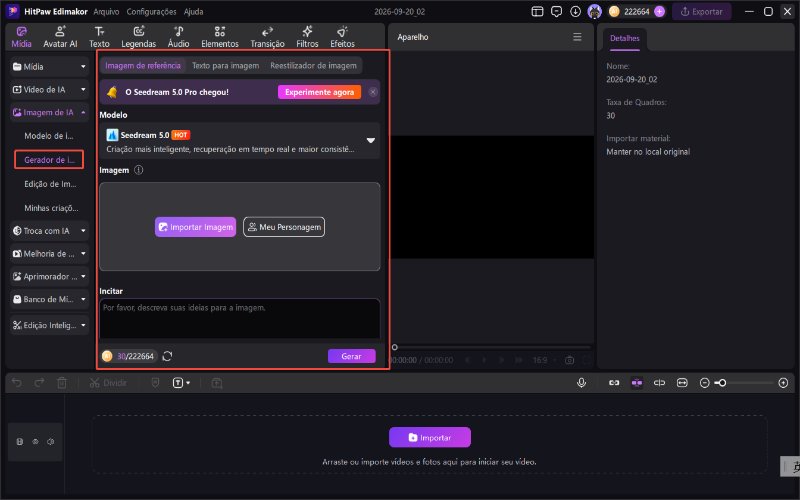
Task: Click the fit timeline to window icon
Action: (x=682, y=383)
